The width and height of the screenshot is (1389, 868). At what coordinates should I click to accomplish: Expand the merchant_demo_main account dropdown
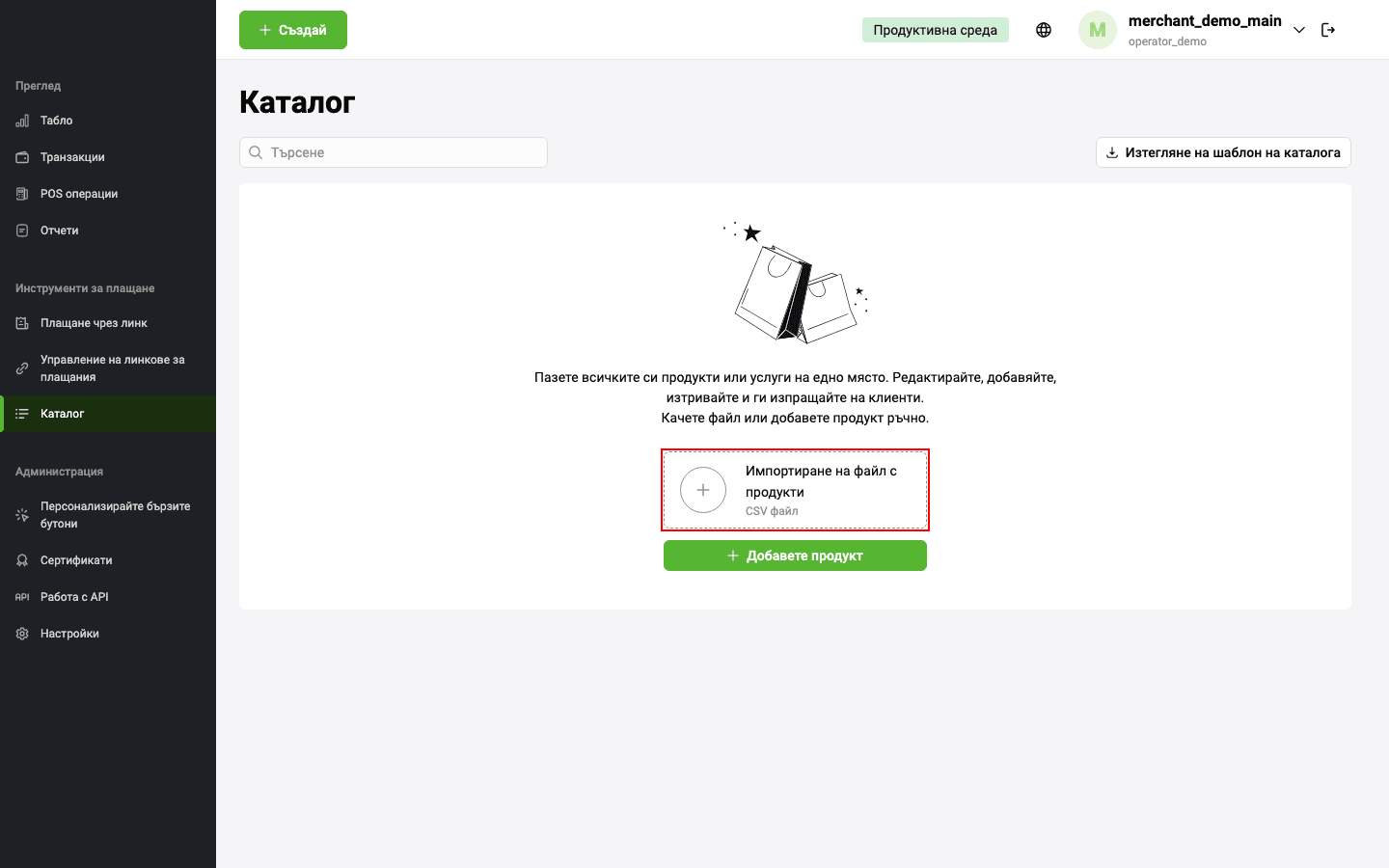(x=1299, y=30)
